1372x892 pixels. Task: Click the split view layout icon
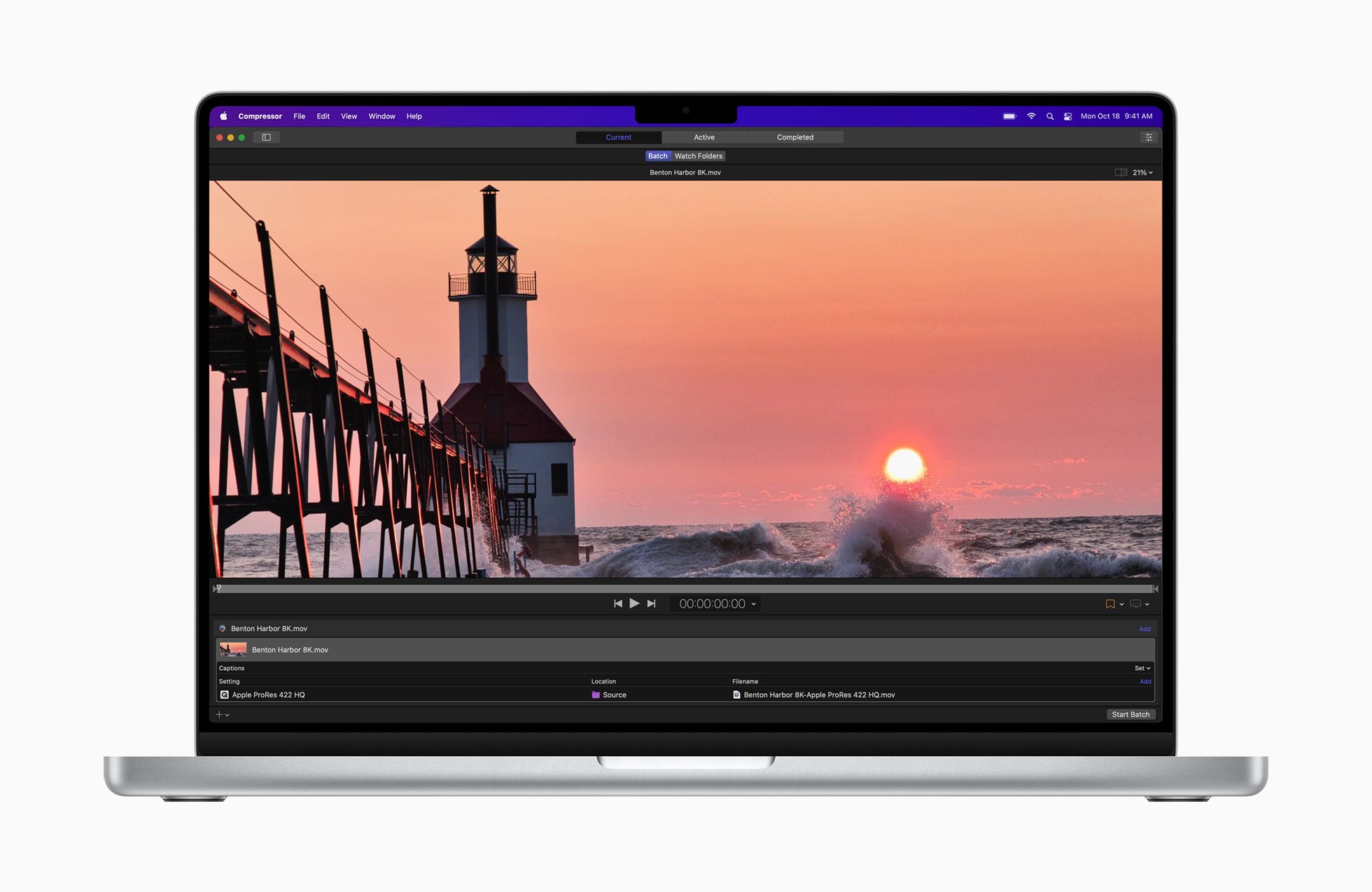265,137
